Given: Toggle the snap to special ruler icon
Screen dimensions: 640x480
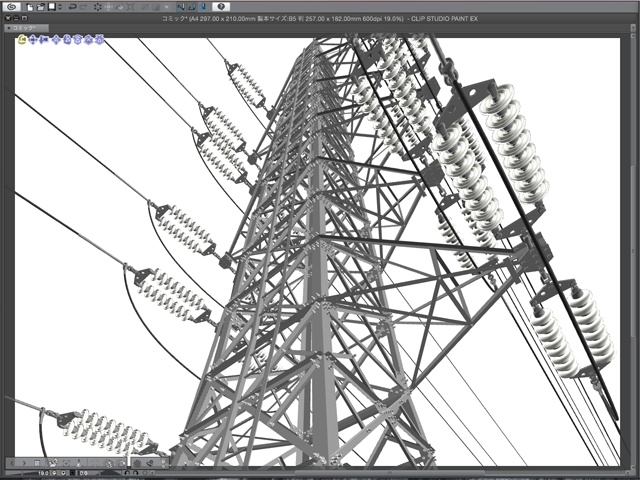Looking at the screenshot, I should [x=192, y=7].
